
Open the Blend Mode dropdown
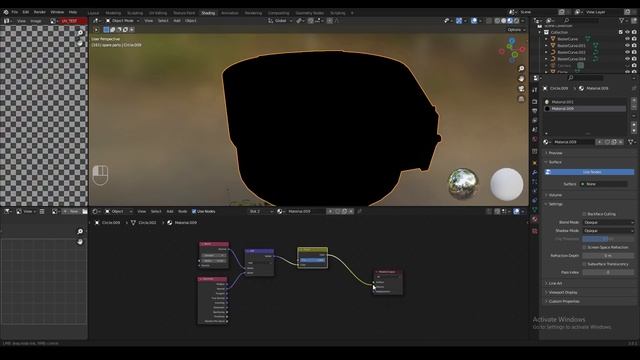click(608, 222)
